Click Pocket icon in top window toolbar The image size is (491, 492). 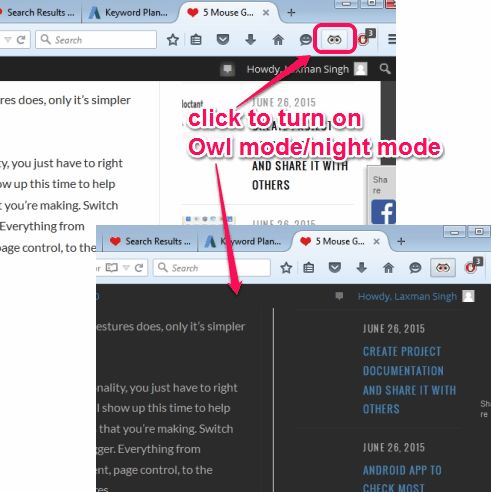[x=223, y=40]
